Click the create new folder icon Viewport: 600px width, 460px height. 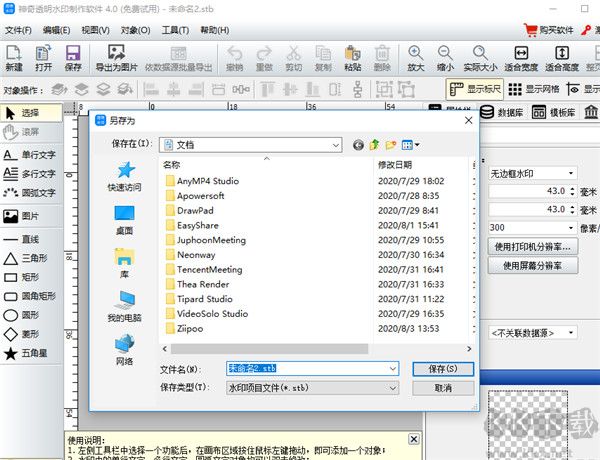click(x=391, y=145)
